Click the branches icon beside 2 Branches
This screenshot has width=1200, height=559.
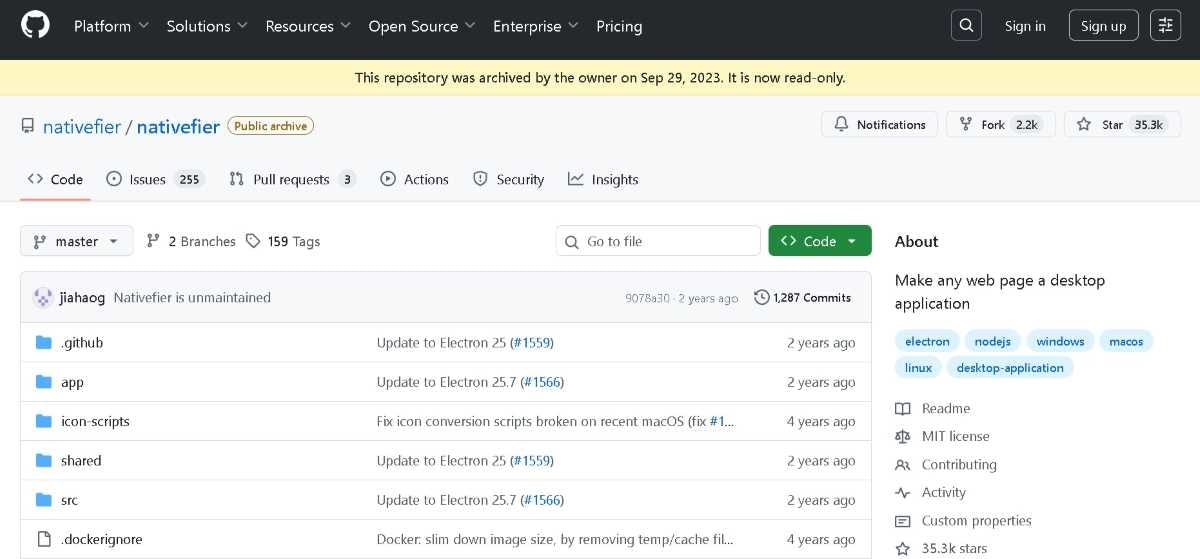pyautogui.click(x=153, y=241)
